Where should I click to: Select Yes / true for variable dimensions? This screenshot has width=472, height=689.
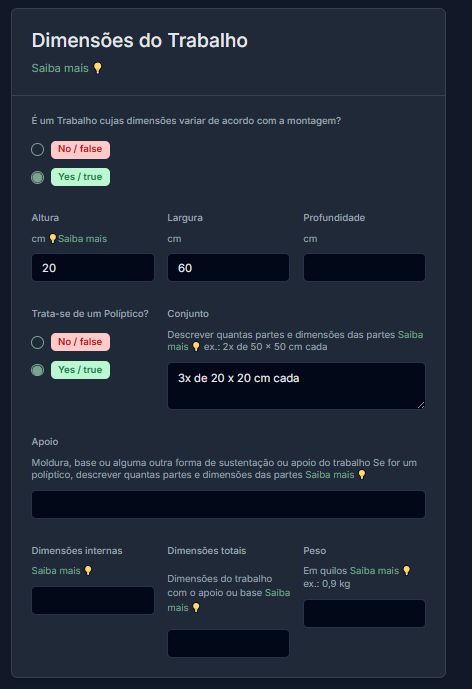[37, 177]
